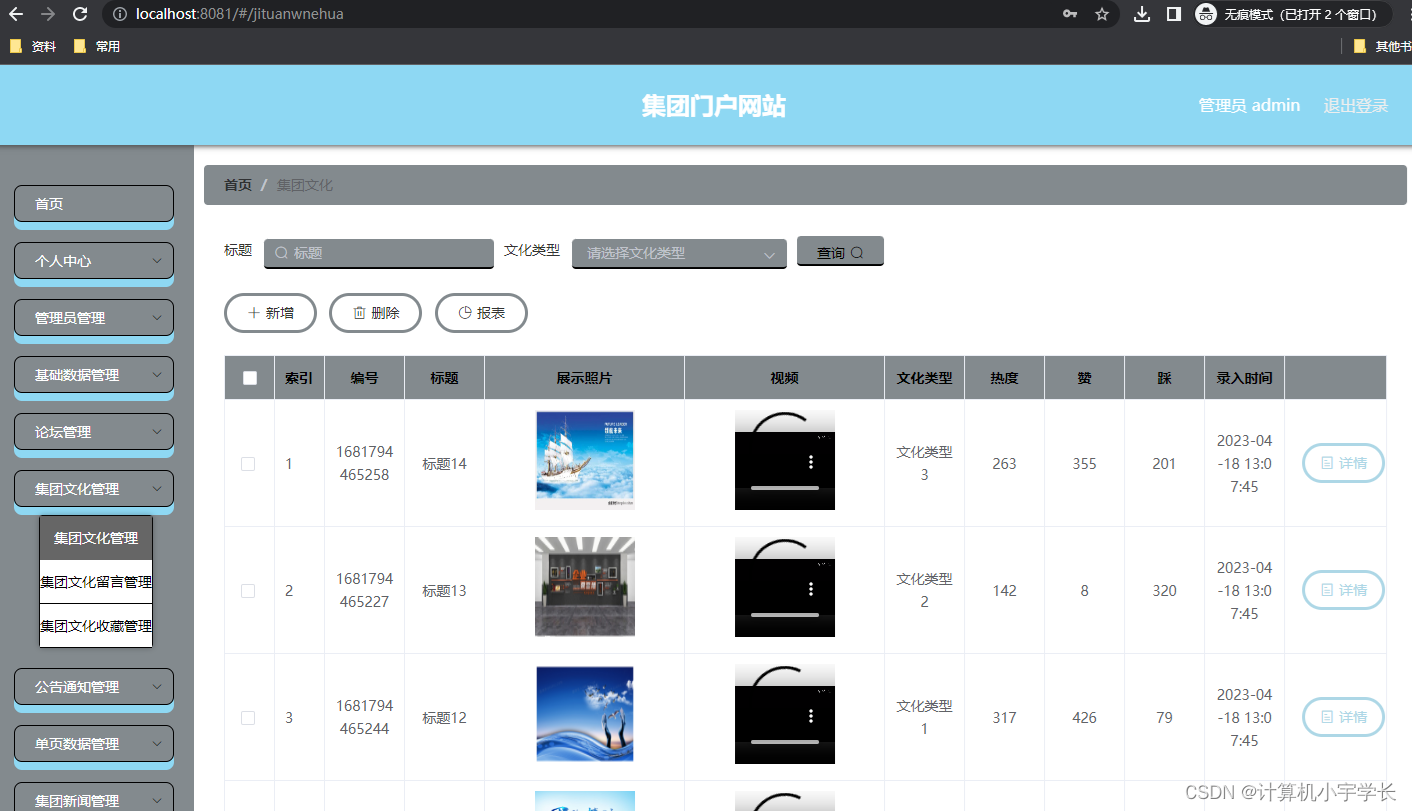Expand the 管理员管理 sidebar menu
Screen dimensions: 1412x811
click(94, 318)
